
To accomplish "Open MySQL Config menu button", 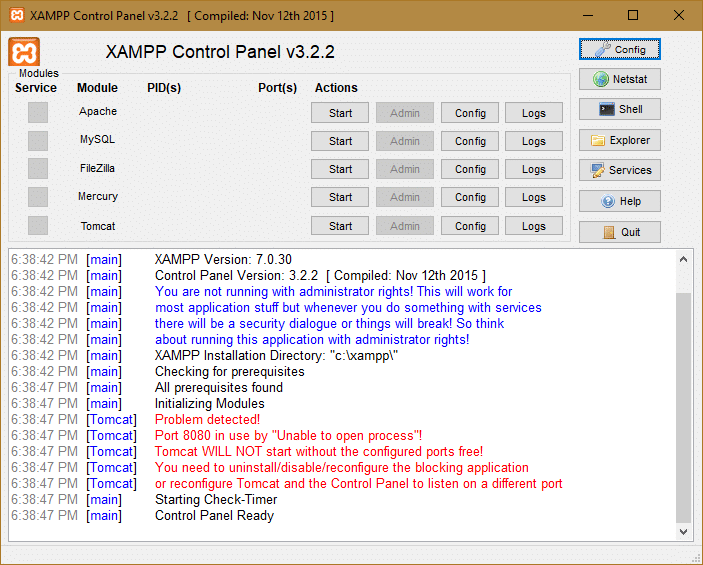I will tap(470, 141).
